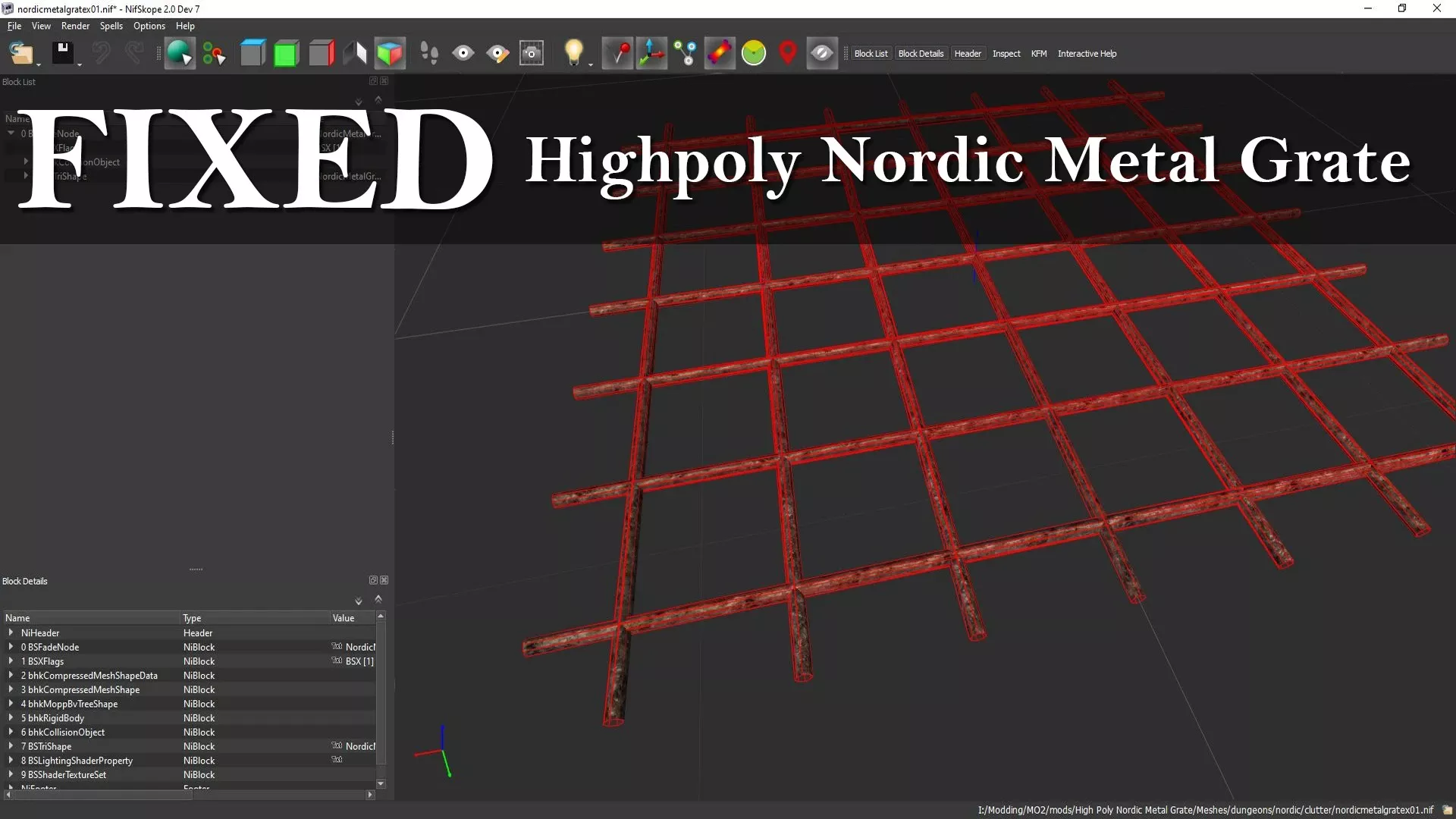This screenshot has width=1456, height=819.
Task: Open the Spells menu
Action: click(111, 26)
